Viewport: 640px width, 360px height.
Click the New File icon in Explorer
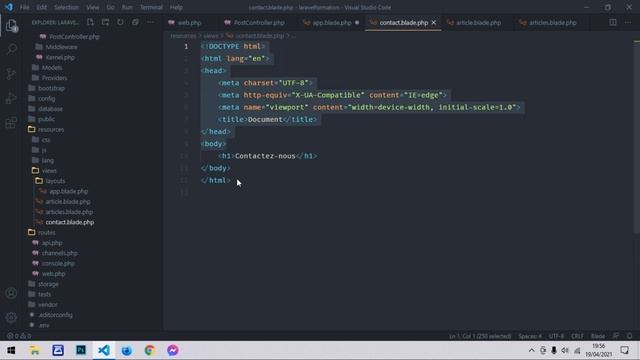point(91,22)
